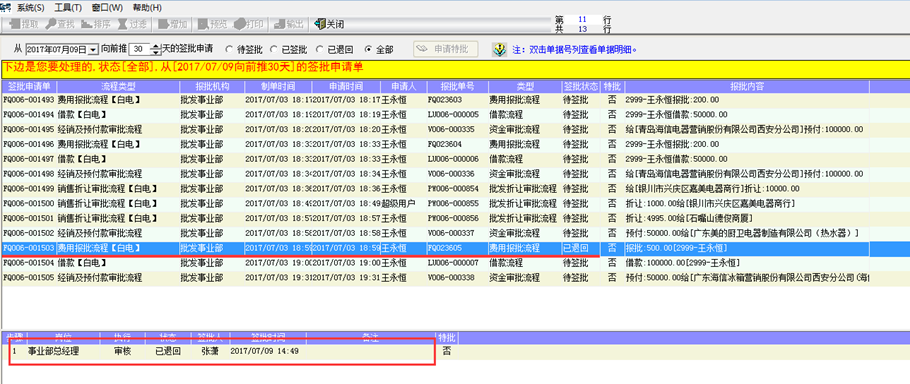Select row FQ006-001498
Screen dimensions: 910x384
[435, 174]
